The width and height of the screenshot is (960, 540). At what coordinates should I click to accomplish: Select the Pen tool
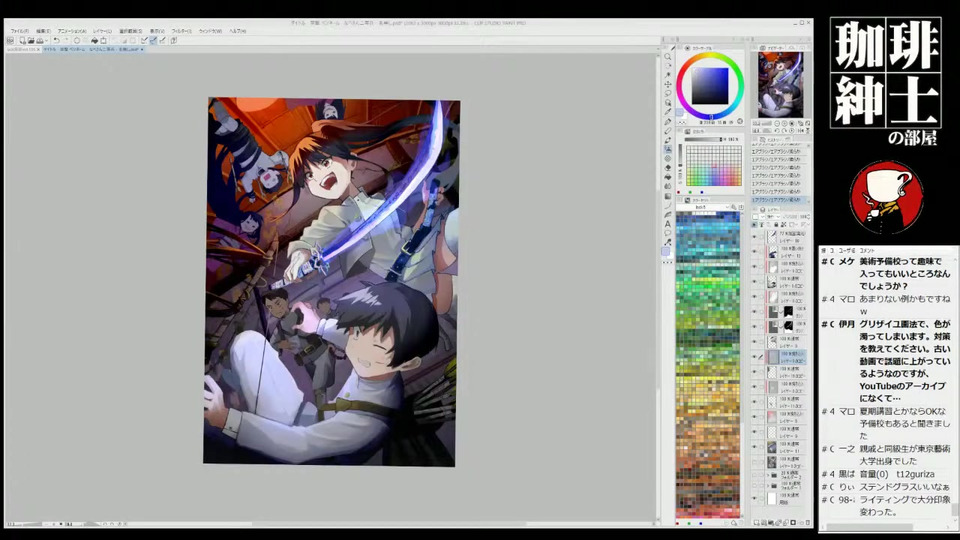point(668,121)
